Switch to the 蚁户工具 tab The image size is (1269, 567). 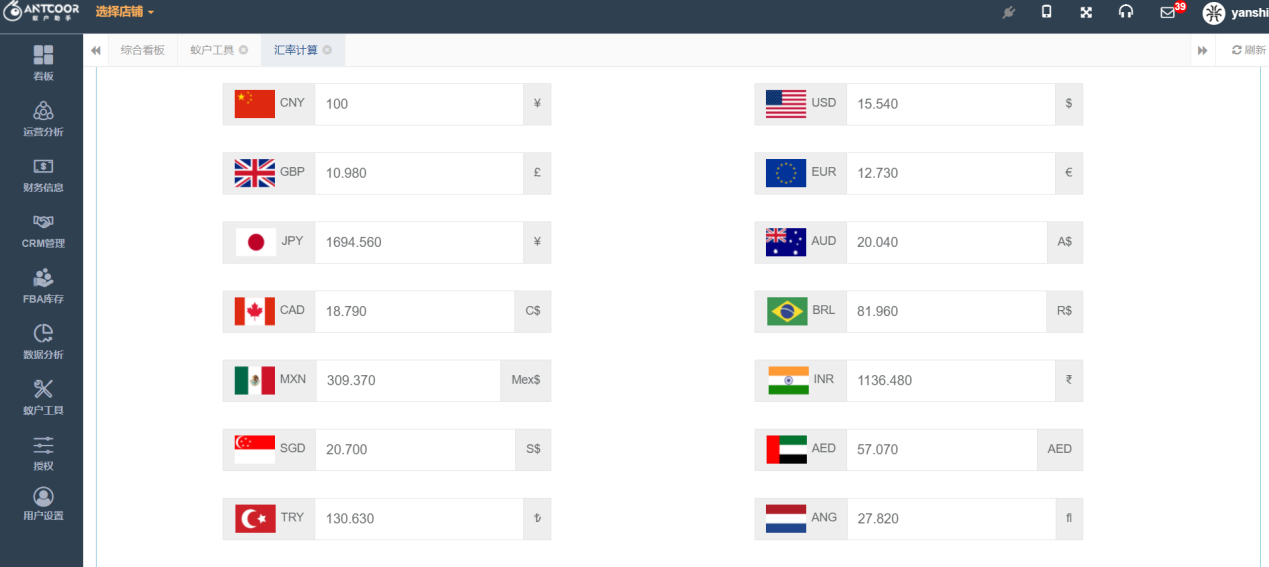click(212, 50)
